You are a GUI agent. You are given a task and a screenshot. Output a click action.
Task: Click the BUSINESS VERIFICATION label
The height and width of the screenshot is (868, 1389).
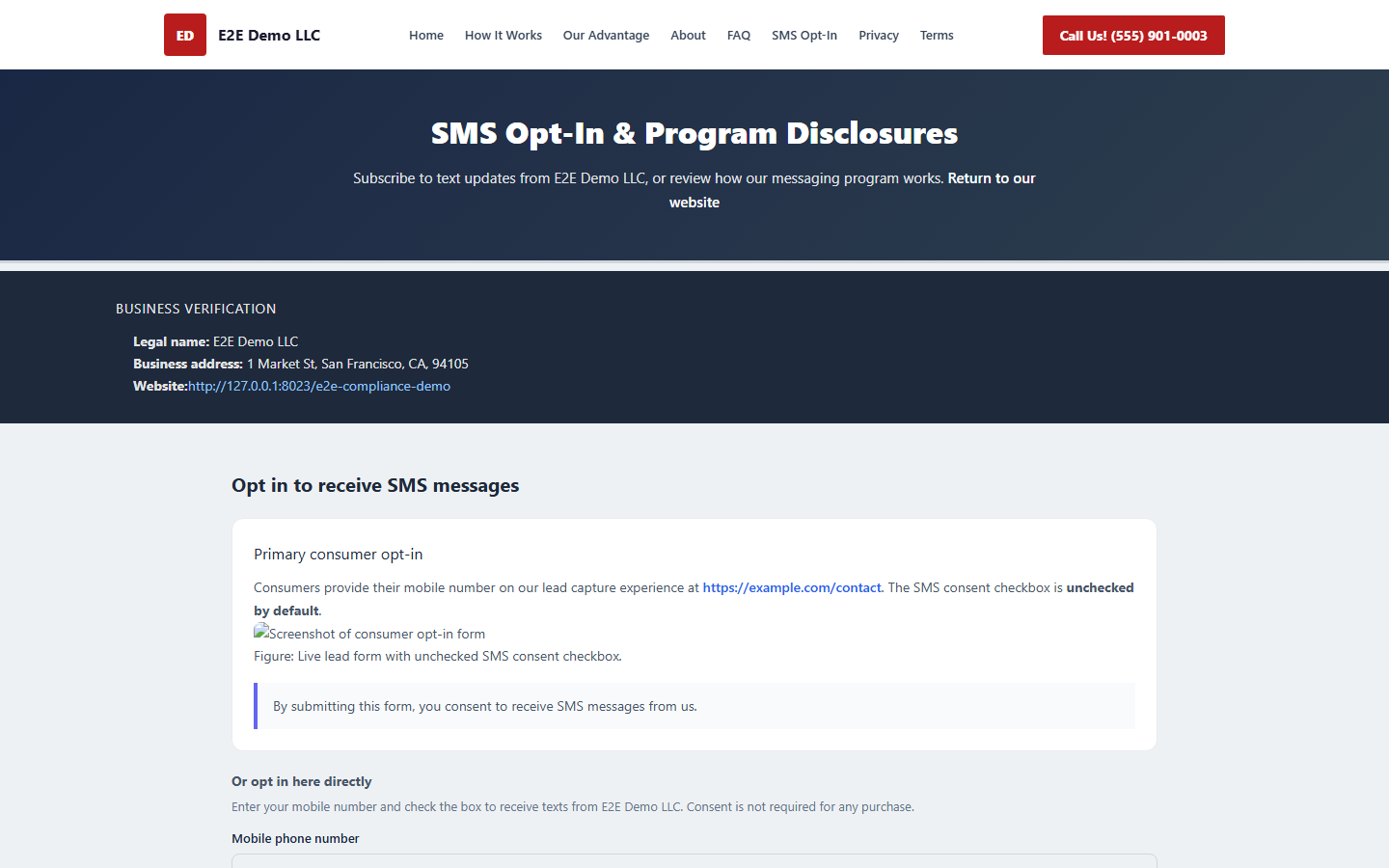(196, 309)
